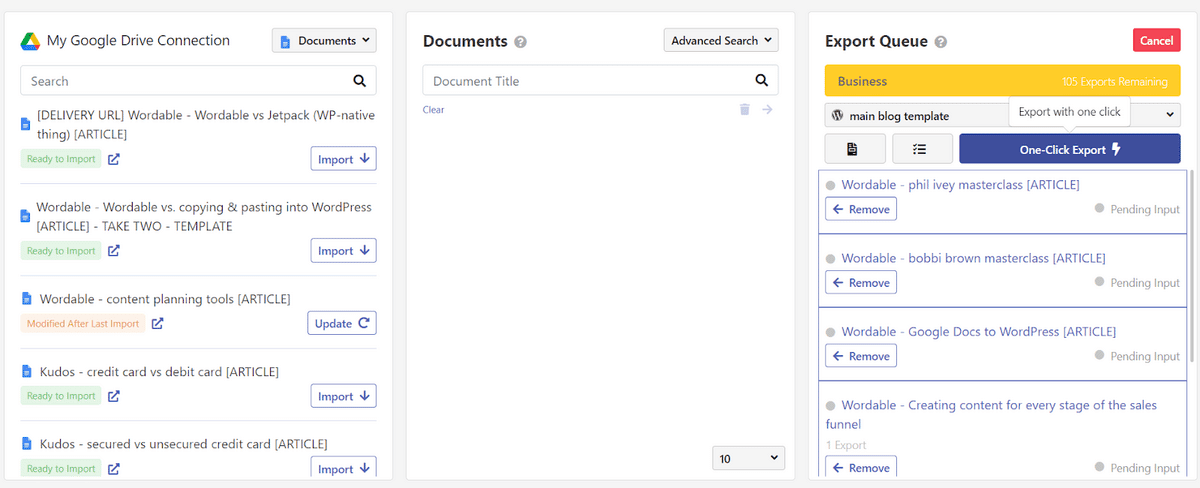The width and height of the screenshot is (1200, 488).
Task: Open the Jetpack document external link icon
Action: (114, 159)
